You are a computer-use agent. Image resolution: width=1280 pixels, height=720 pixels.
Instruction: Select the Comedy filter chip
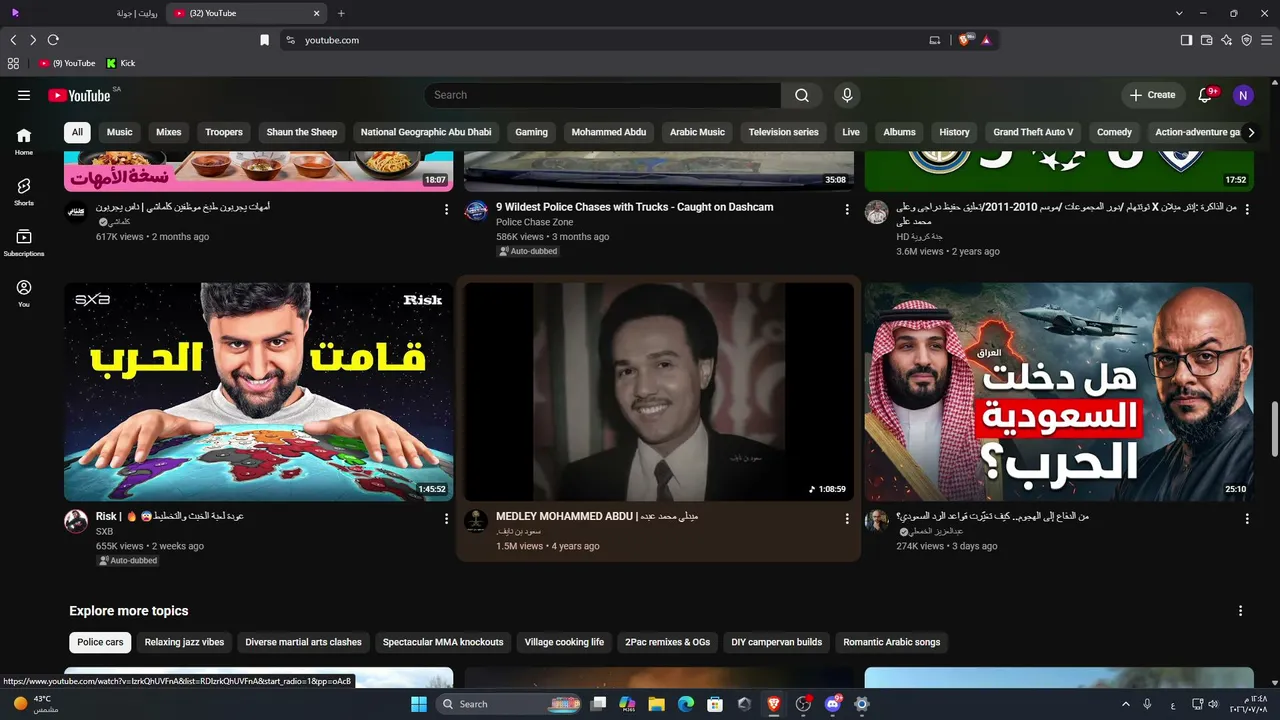[1114, 132]
